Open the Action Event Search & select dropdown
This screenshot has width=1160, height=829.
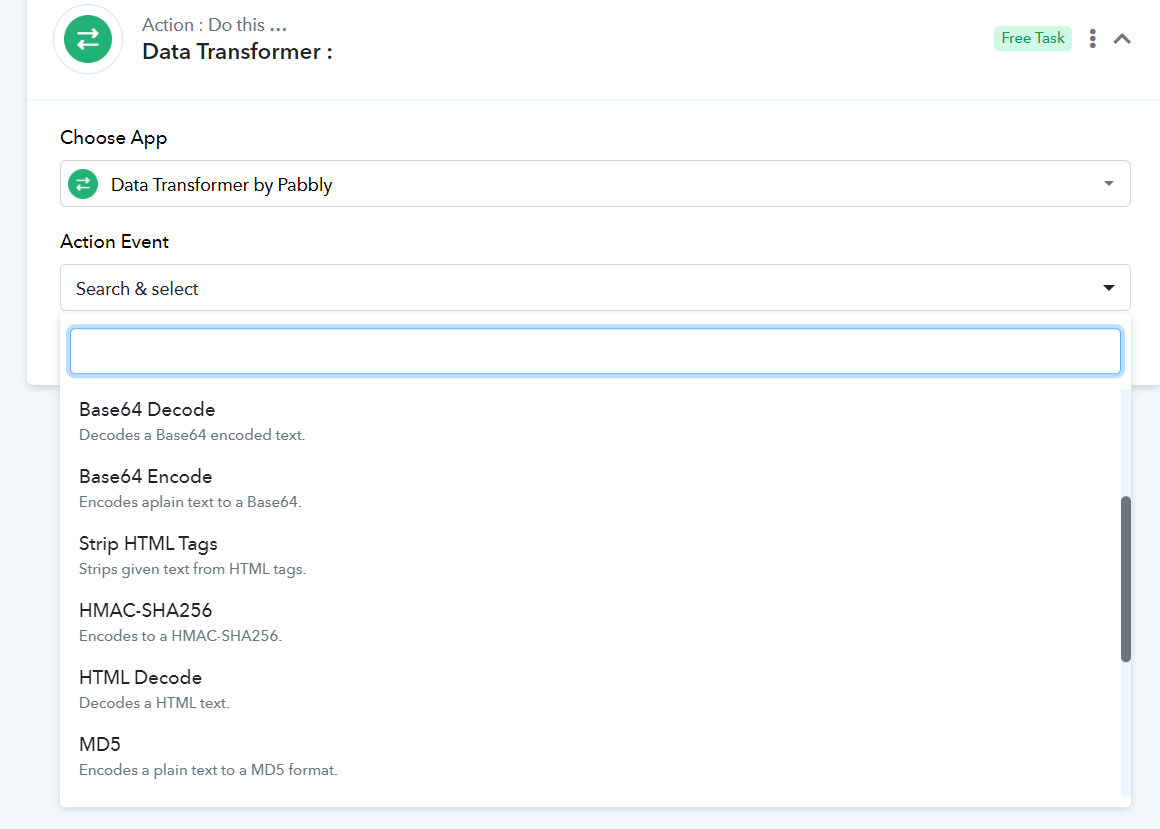(595, 288)
